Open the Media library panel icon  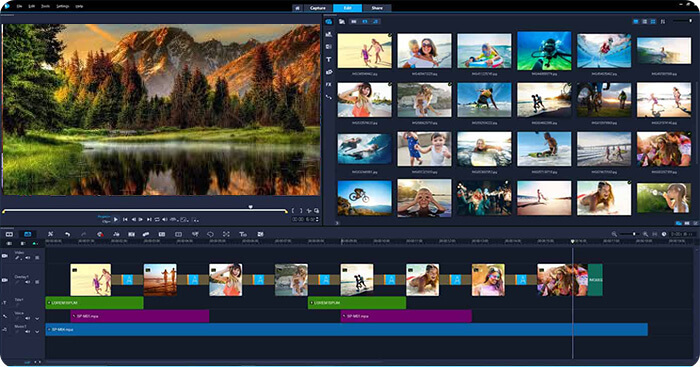coord(329,21)
